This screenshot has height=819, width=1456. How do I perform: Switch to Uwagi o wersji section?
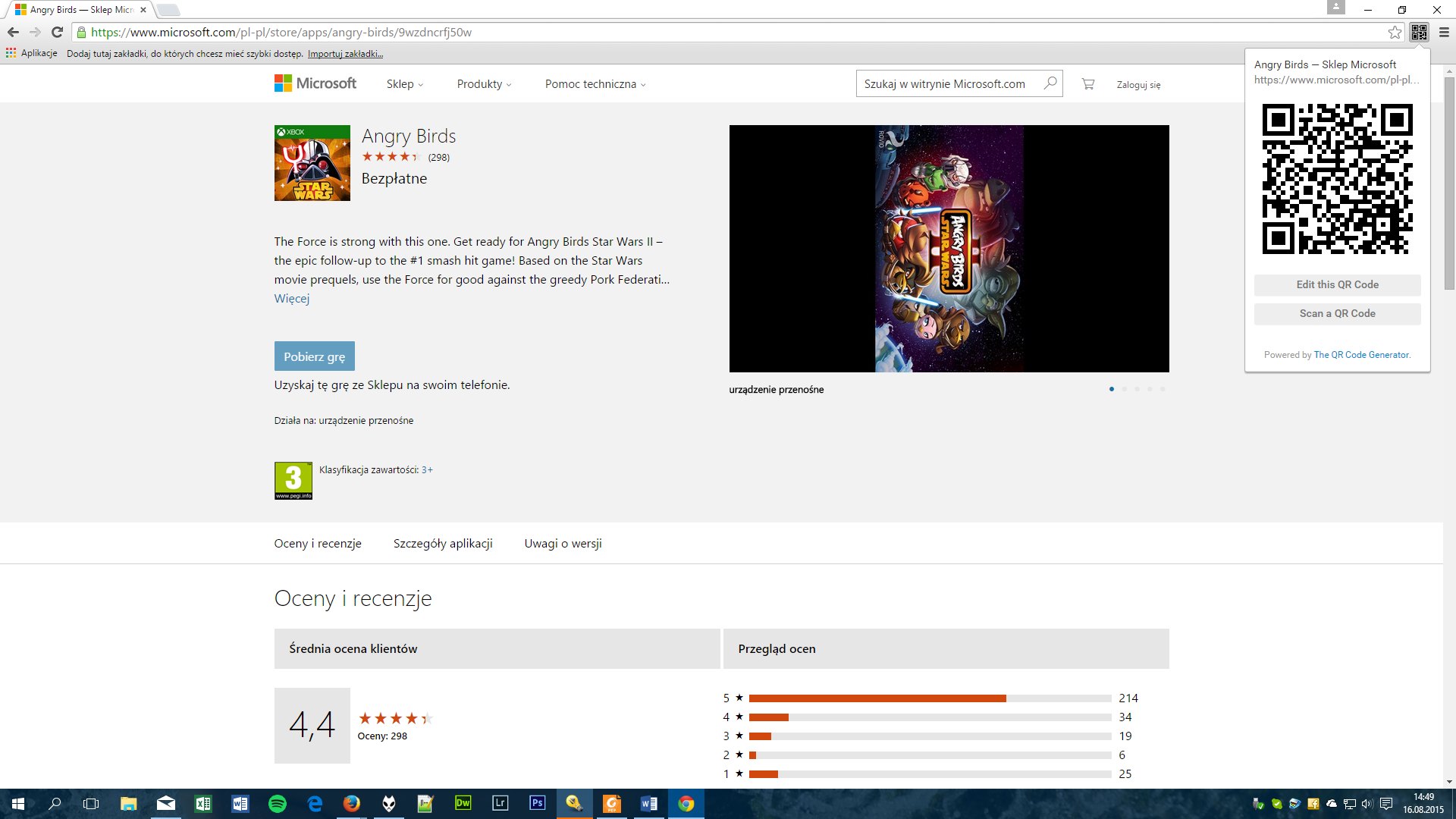[x=563, y=544]
